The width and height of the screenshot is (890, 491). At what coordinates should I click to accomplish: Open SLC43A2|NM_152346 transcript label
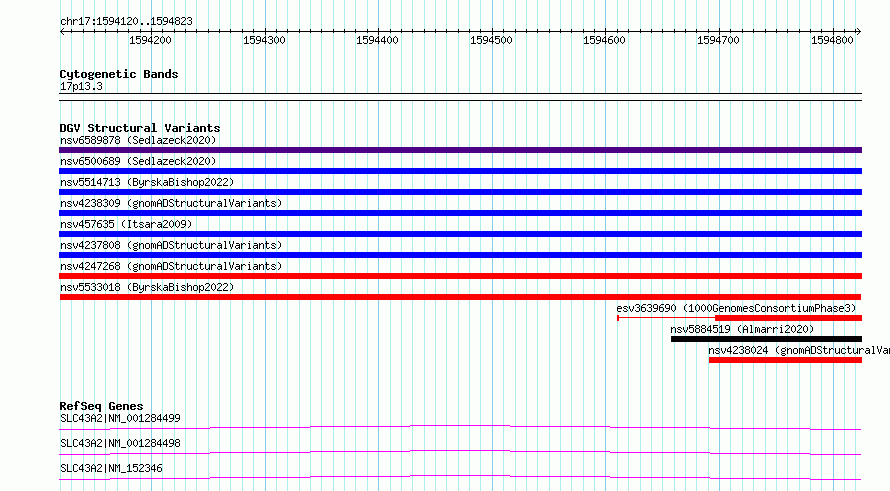pyautogui.click(x=111, y=468)
